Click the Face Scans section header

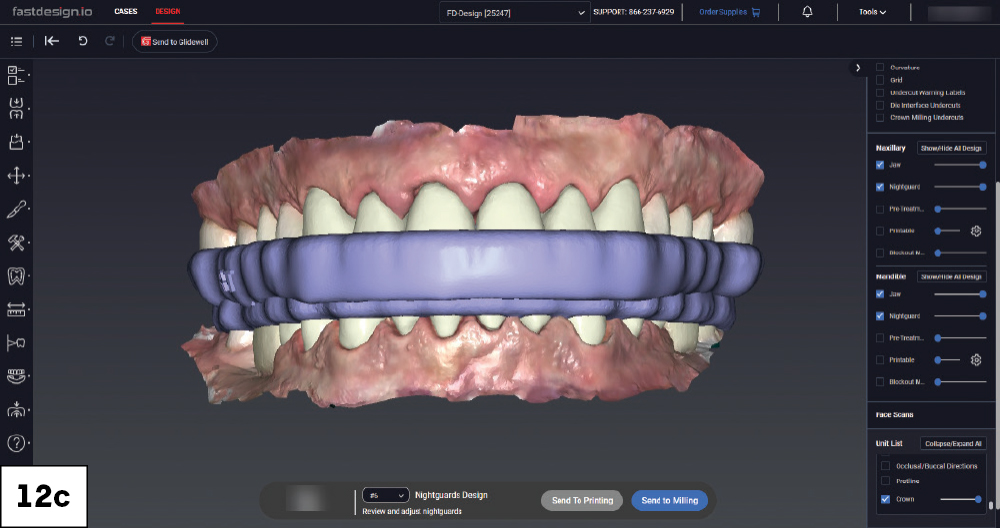click(x=894, y=414)
